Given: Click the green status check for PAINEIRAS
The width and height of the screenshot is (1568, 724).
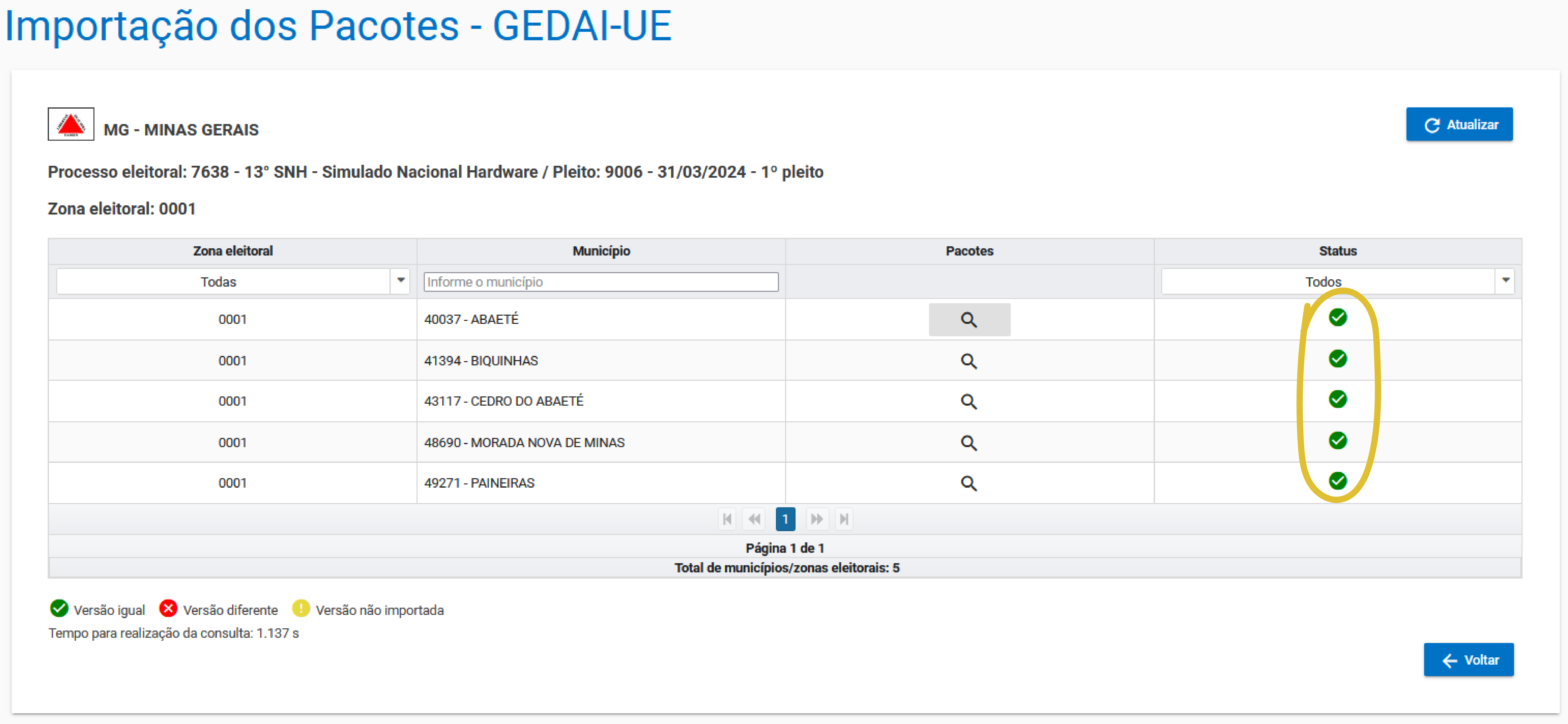Looking at the screenshot, I should 1337,480.
